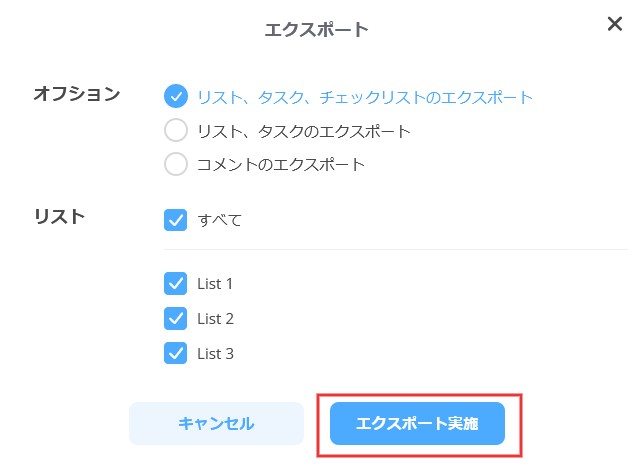The width and height of the screenshot is (635, 467).
Task: Toggle the List 1 checkbox
Action: (176, 284)
